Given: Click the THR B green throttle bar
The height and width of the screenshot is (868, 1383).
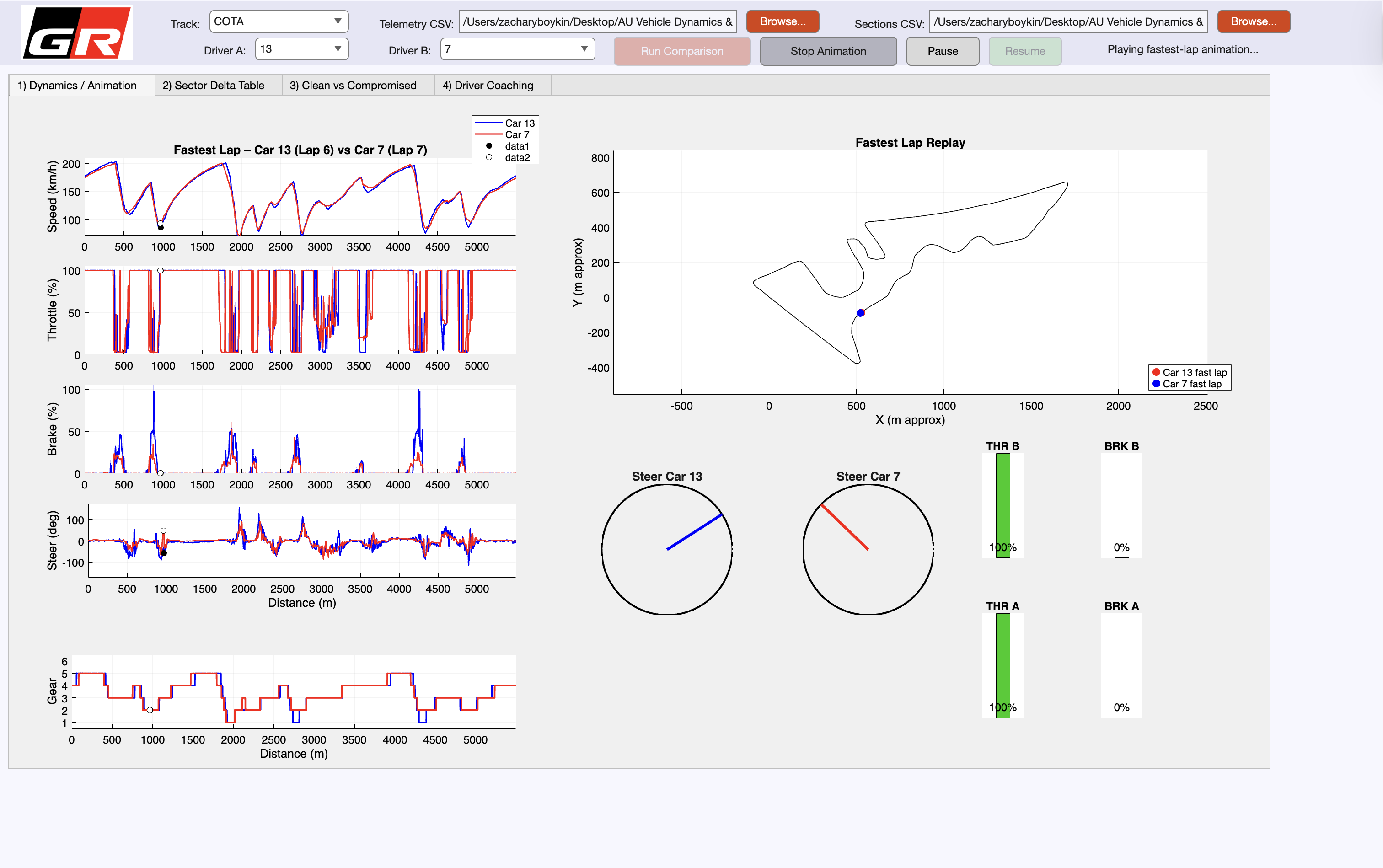Looking at the screenshot, I should (x=1002, y=499).
